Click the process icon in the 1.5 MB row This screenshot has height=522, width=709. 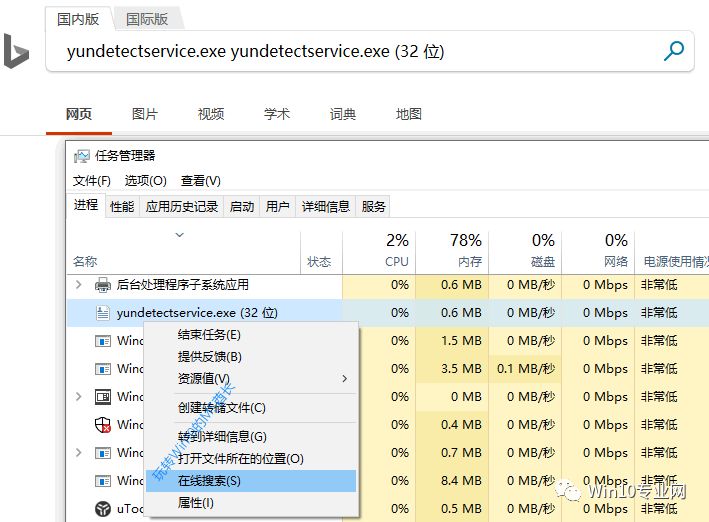[103, 341]
